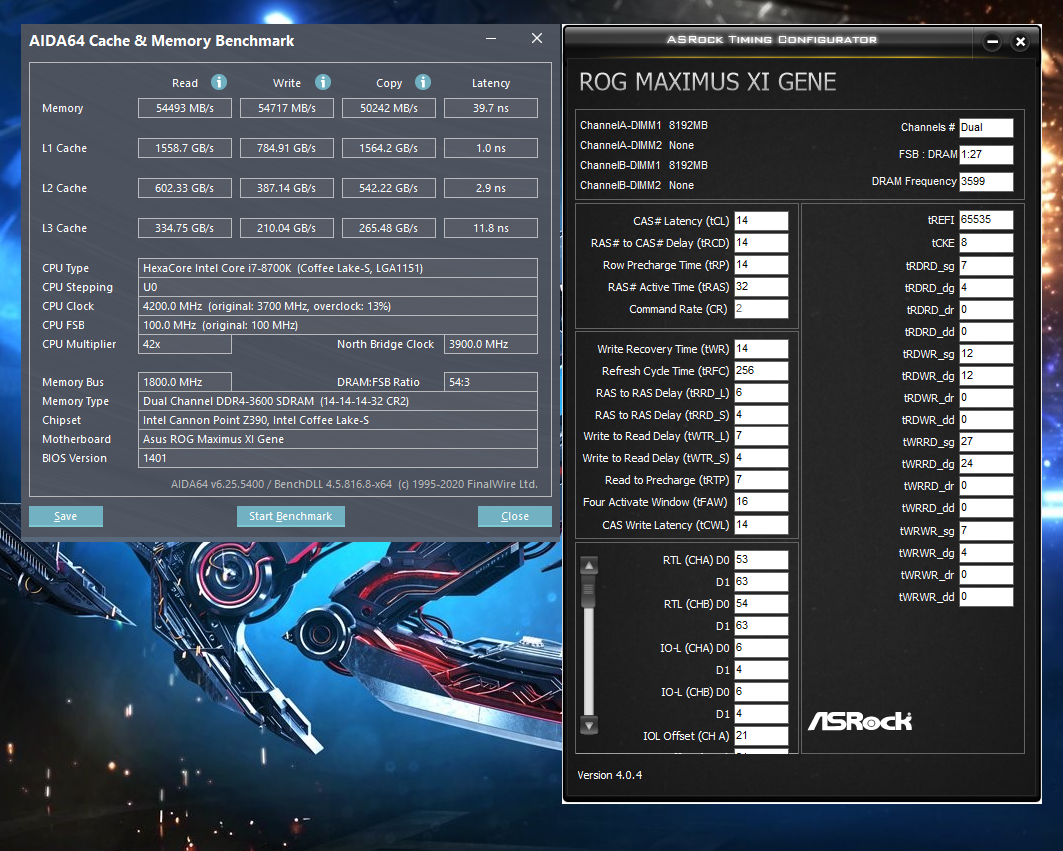Click the tCKE value field

986,243
